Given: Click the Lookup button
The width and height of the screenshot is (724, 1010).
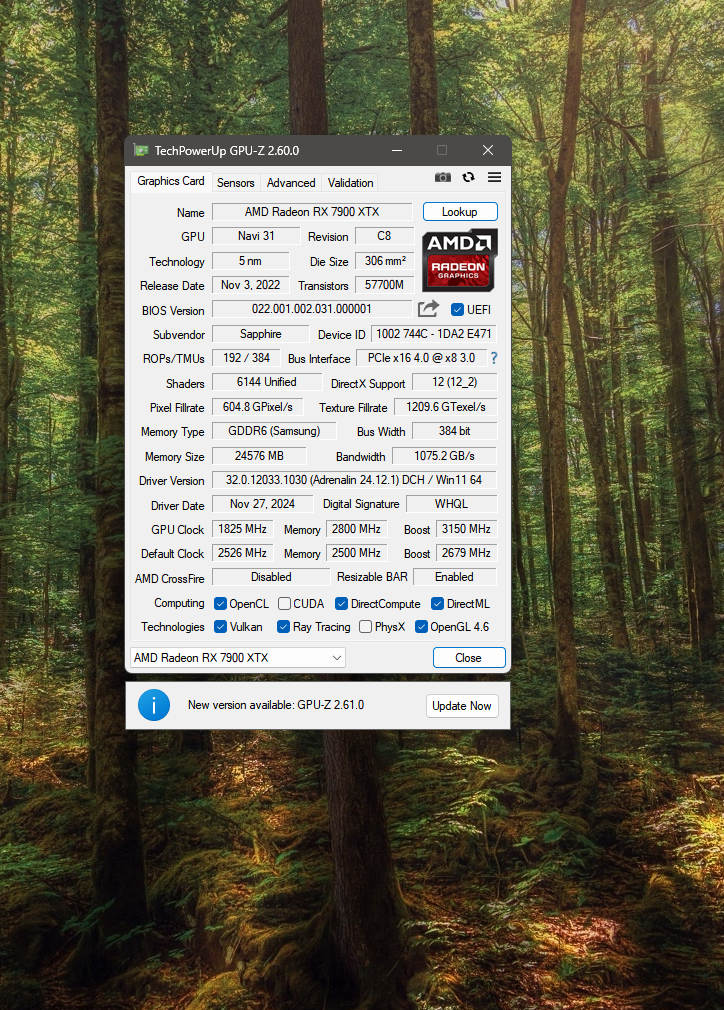Looking at the screenshot, I should (460, 212).
